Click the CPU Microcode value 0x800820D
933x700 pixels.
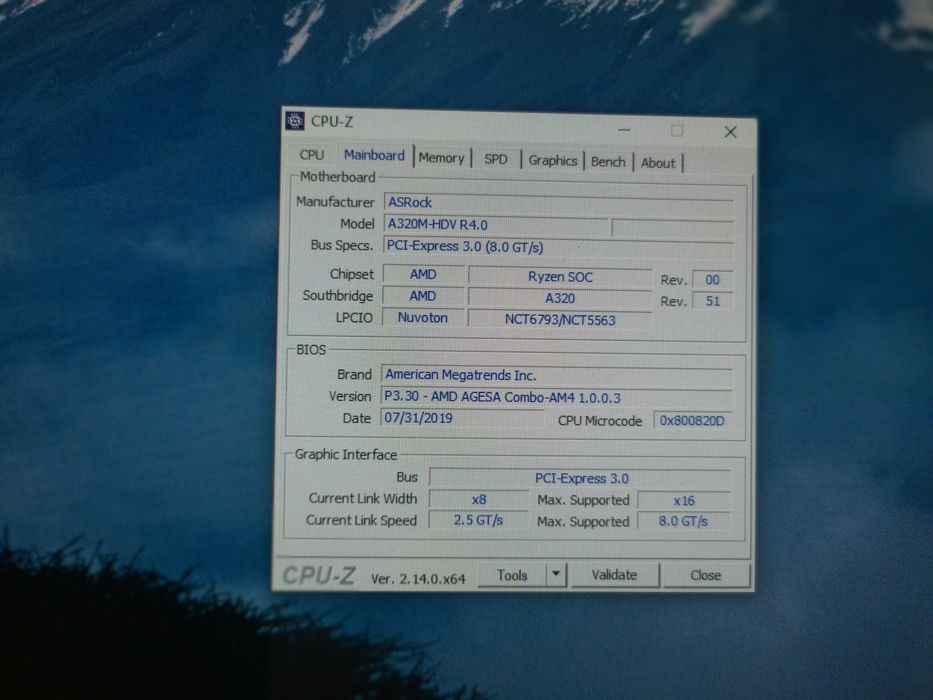693,421
